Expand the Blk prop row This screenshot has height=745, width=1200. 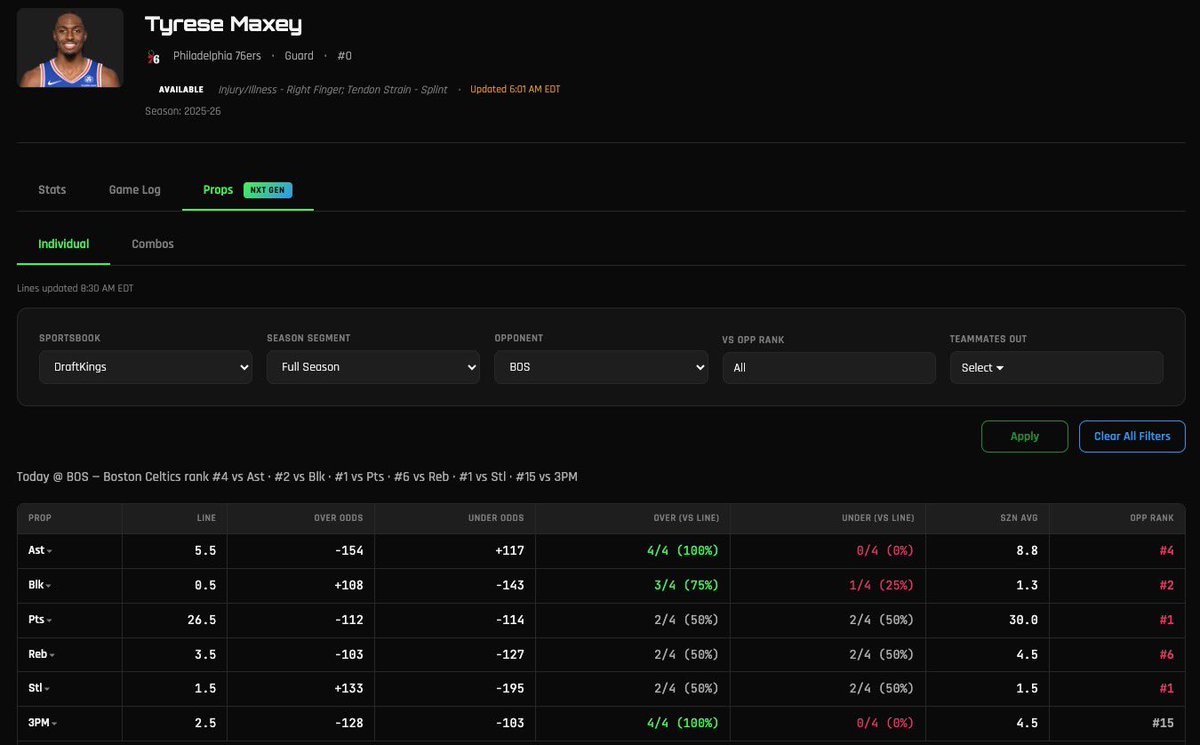click(40, 585)
